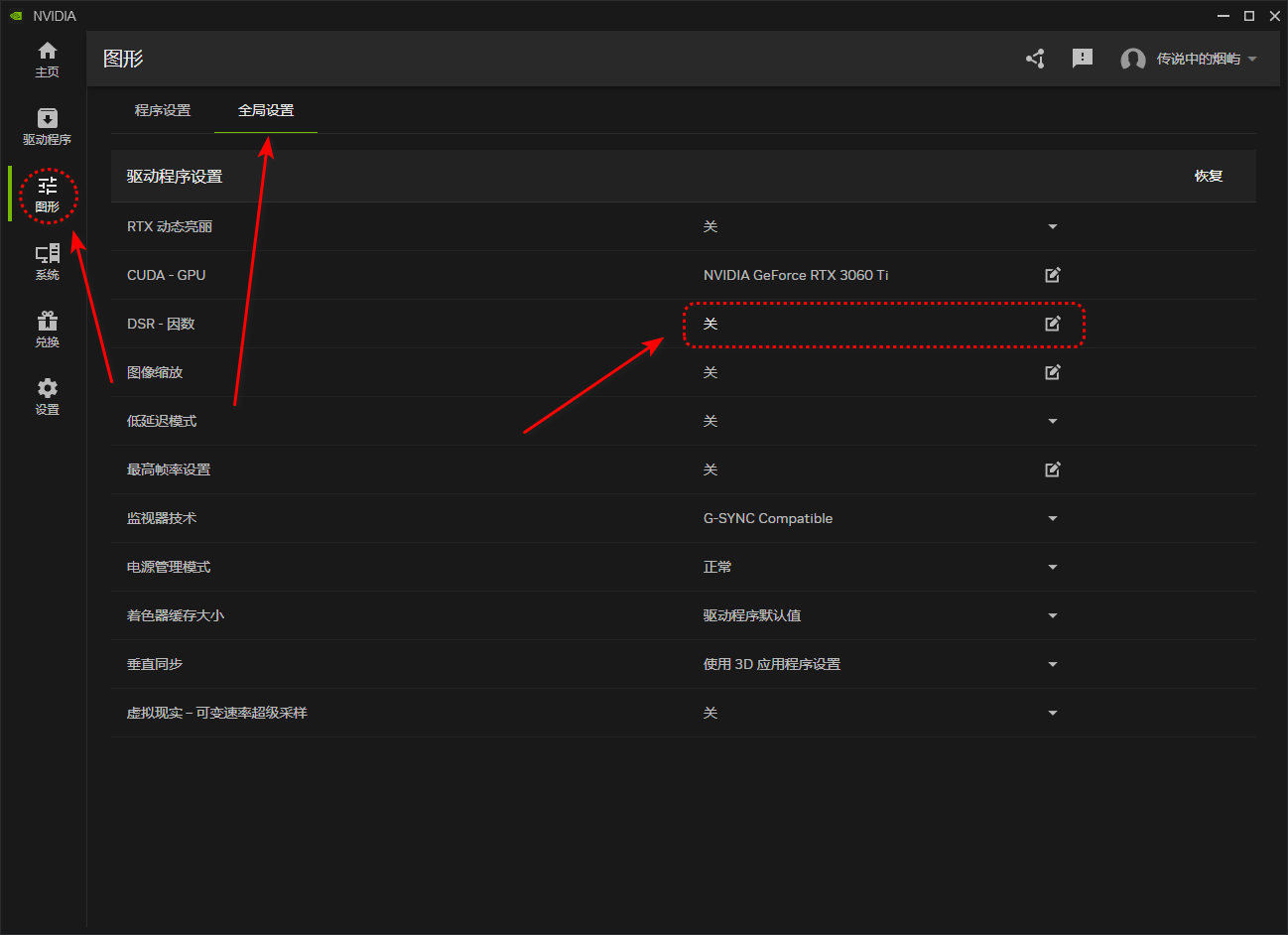Click the feedback exclamation icon in header
This screenshot has width=1288, height=935.
pos(1083,59)
